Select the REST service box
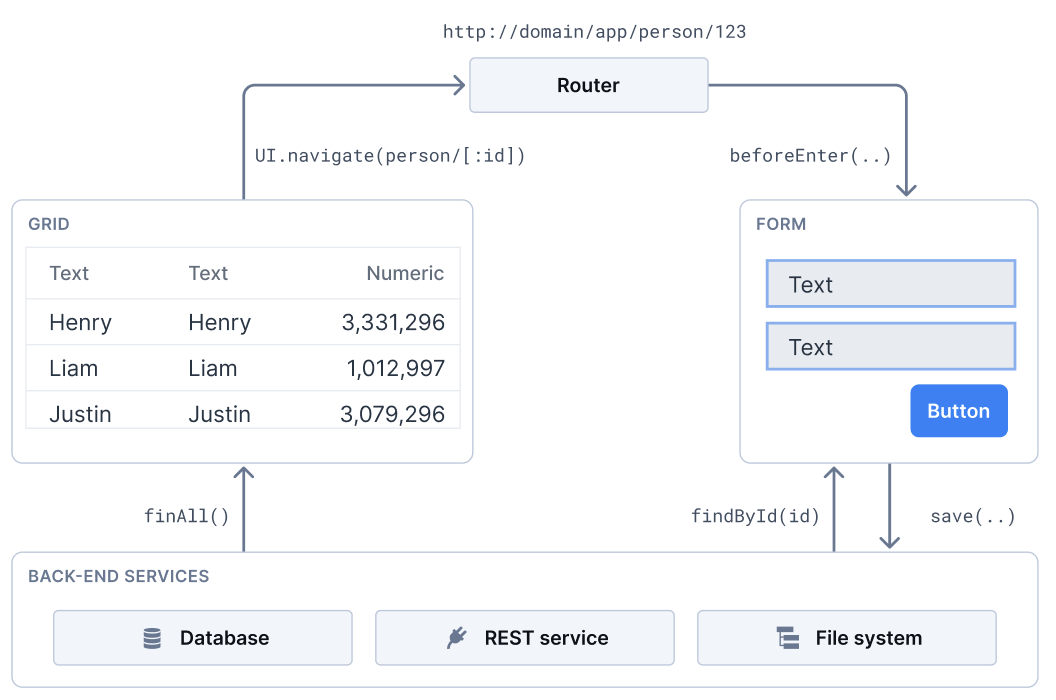The image size is (1056, 700). tap(524, 638)
